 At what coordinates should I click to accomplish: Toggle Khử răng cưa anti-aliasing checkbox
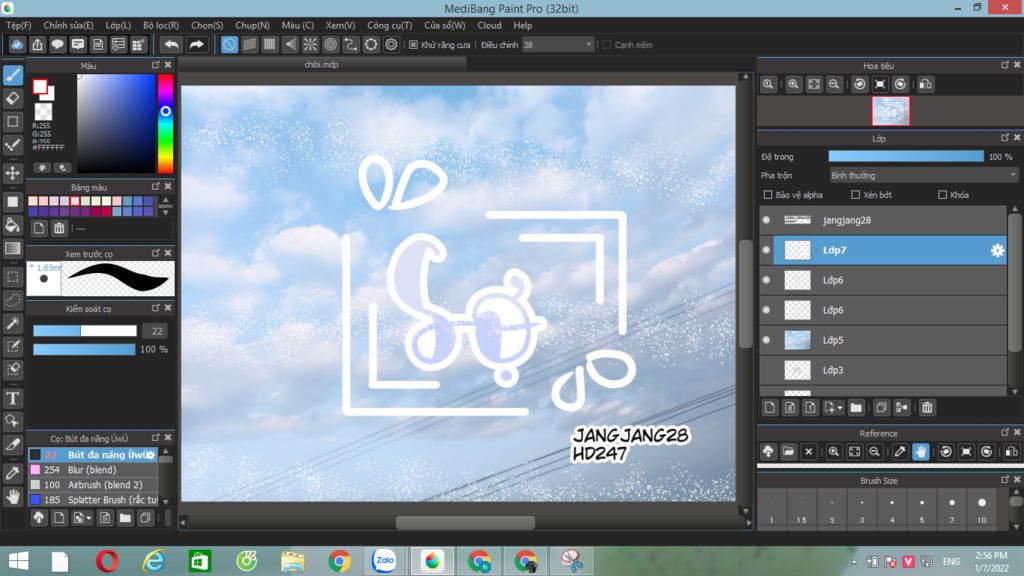click(413, 45)
